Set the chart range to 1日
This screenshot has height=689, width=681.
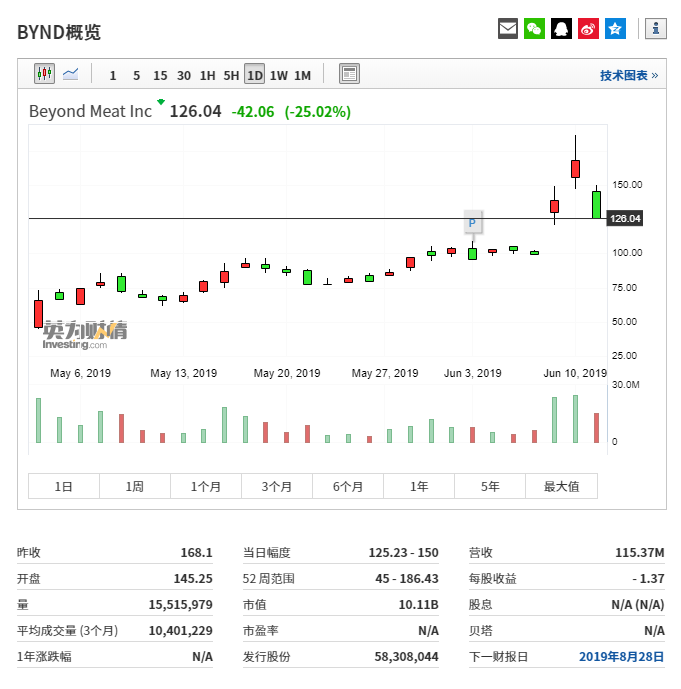pos(64,486)
